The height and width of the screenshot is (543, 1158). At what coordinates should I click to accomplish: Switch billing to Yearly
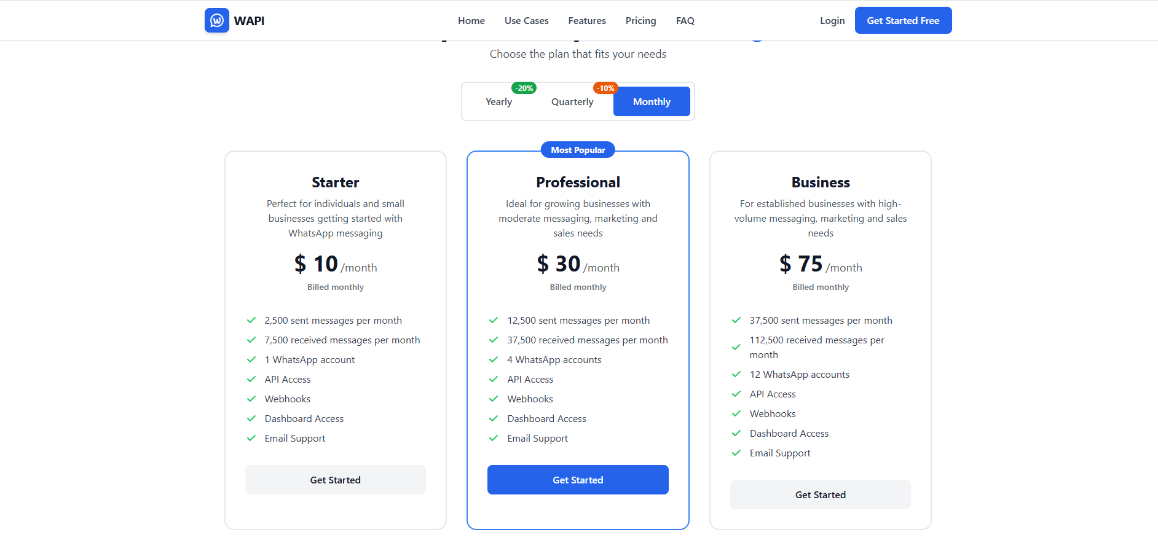(499, 102)
